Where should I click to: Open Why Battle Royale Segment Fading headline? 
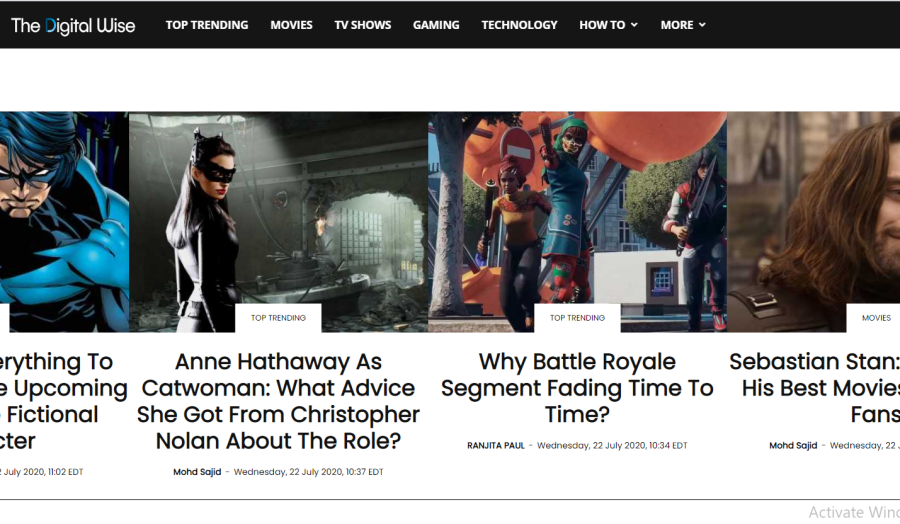(577, 388)
